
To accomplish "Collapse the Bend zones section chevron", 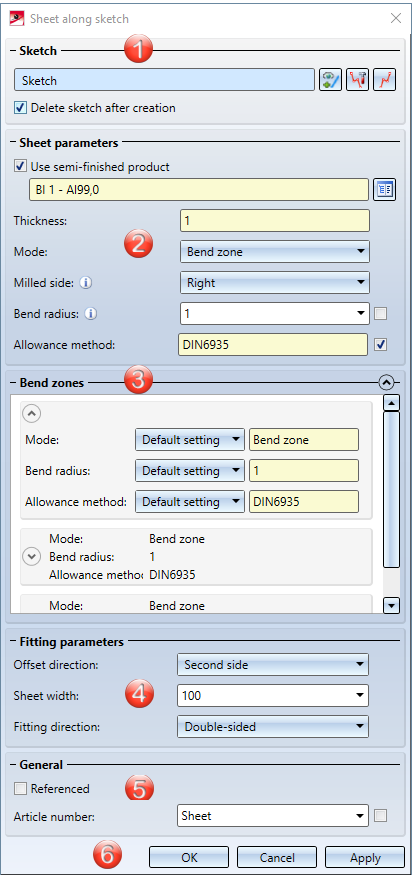I will click(386, 382).
